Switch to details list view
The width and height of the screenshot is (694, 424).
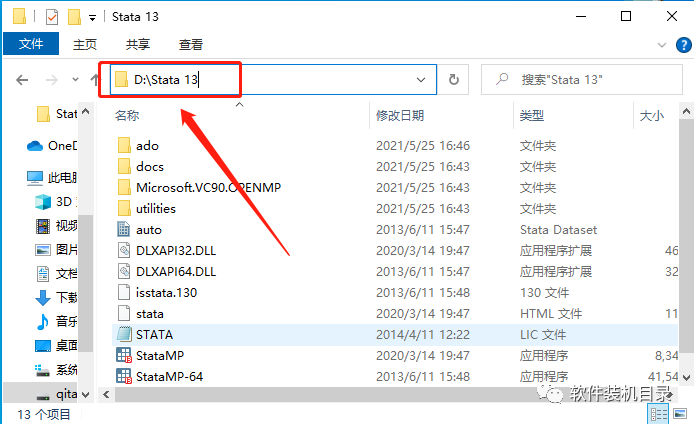(x=659, y=414)
